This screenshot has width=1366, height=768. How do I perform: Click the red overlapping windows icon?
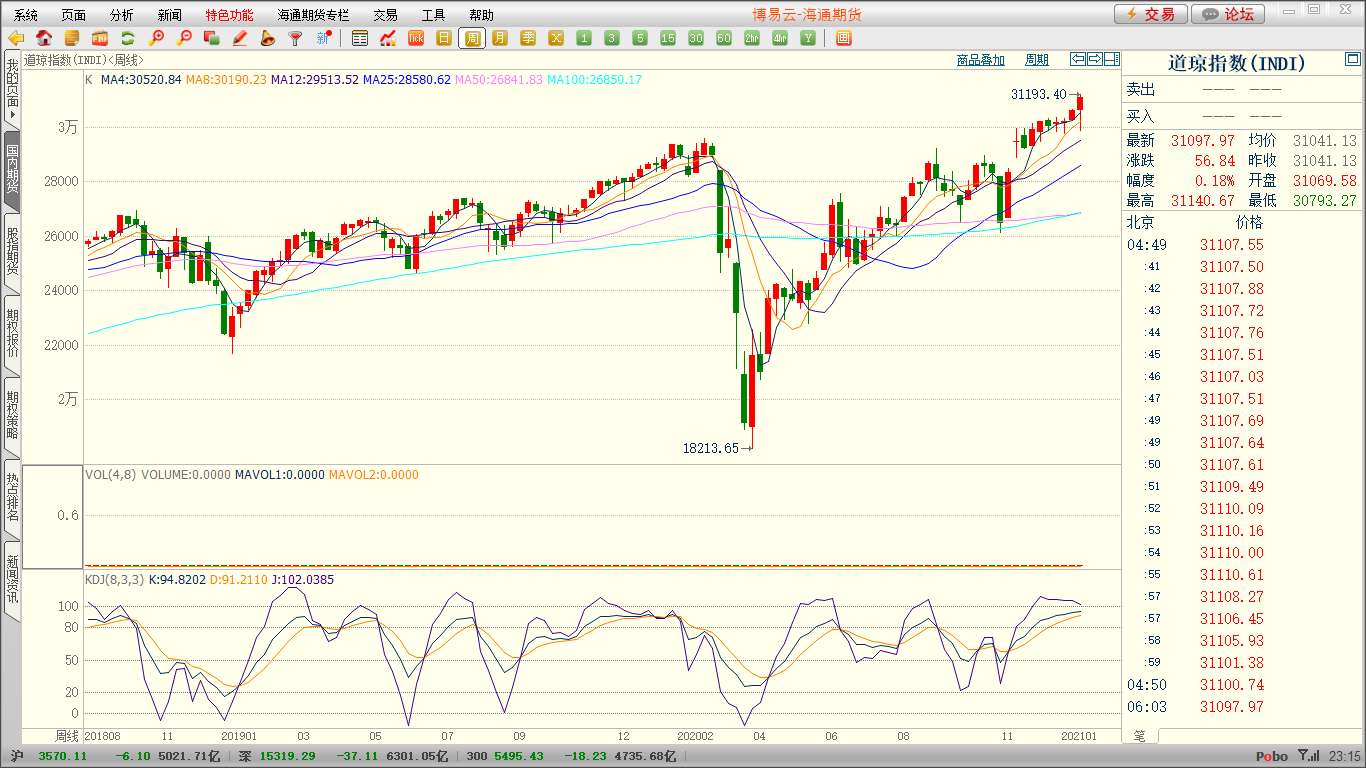pos(212,38)
